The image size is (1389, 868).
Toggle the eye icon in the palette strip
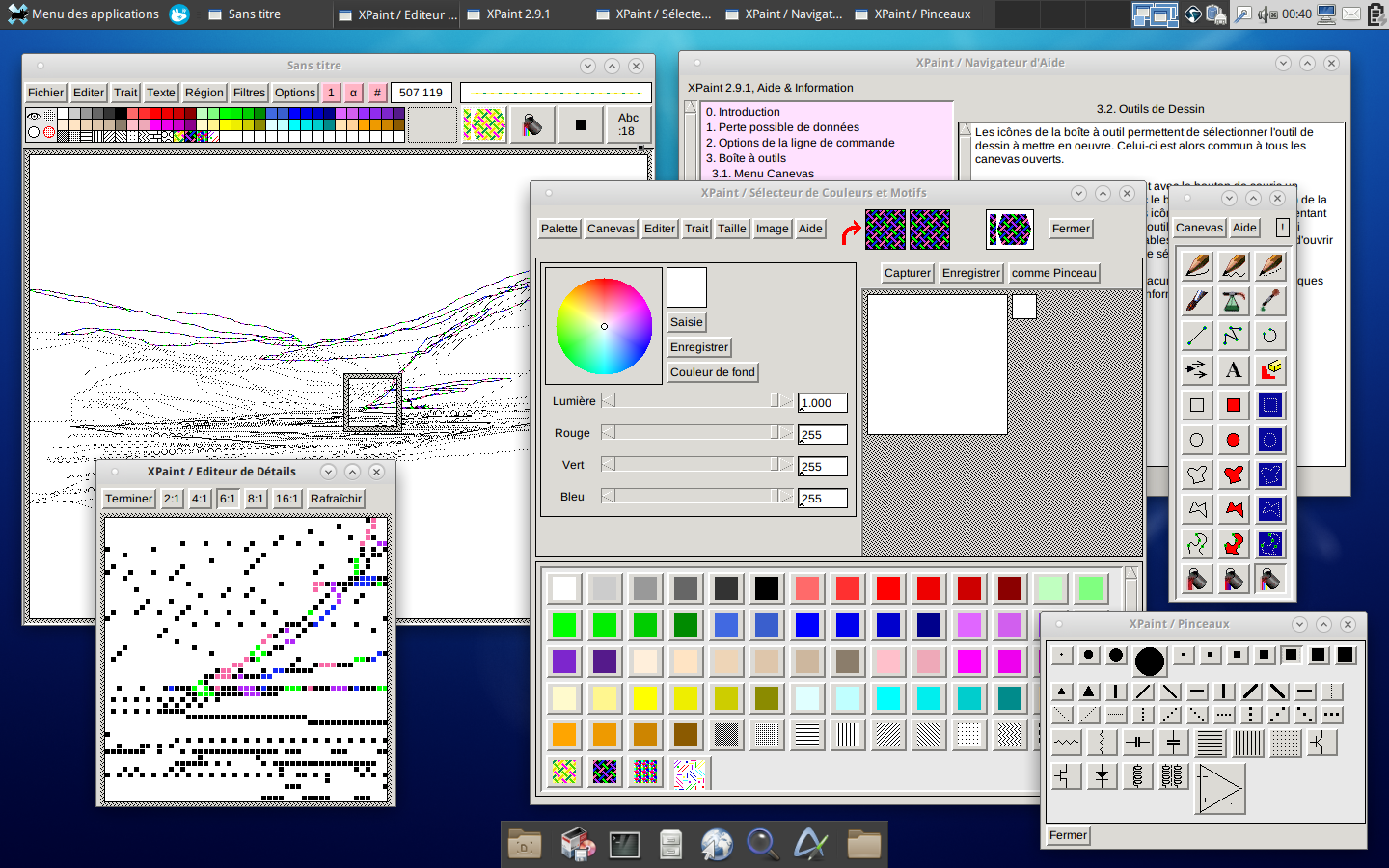point(34,116)
